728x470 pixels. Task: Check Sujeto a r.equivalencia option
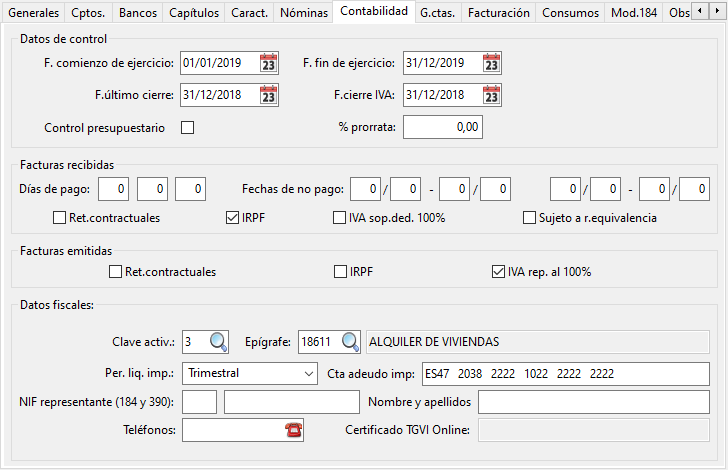click(530, 217)
